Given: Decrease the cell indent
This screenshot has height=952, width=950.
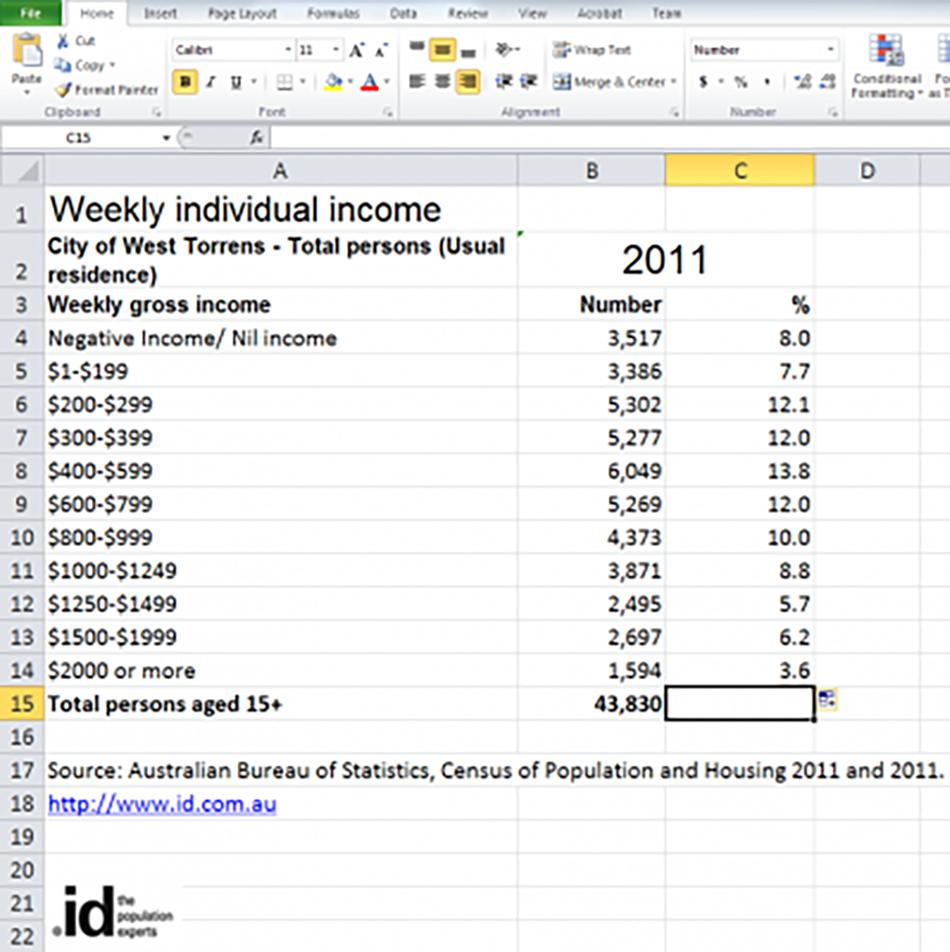Looking at the screenshot, I should tap(503, 81).
